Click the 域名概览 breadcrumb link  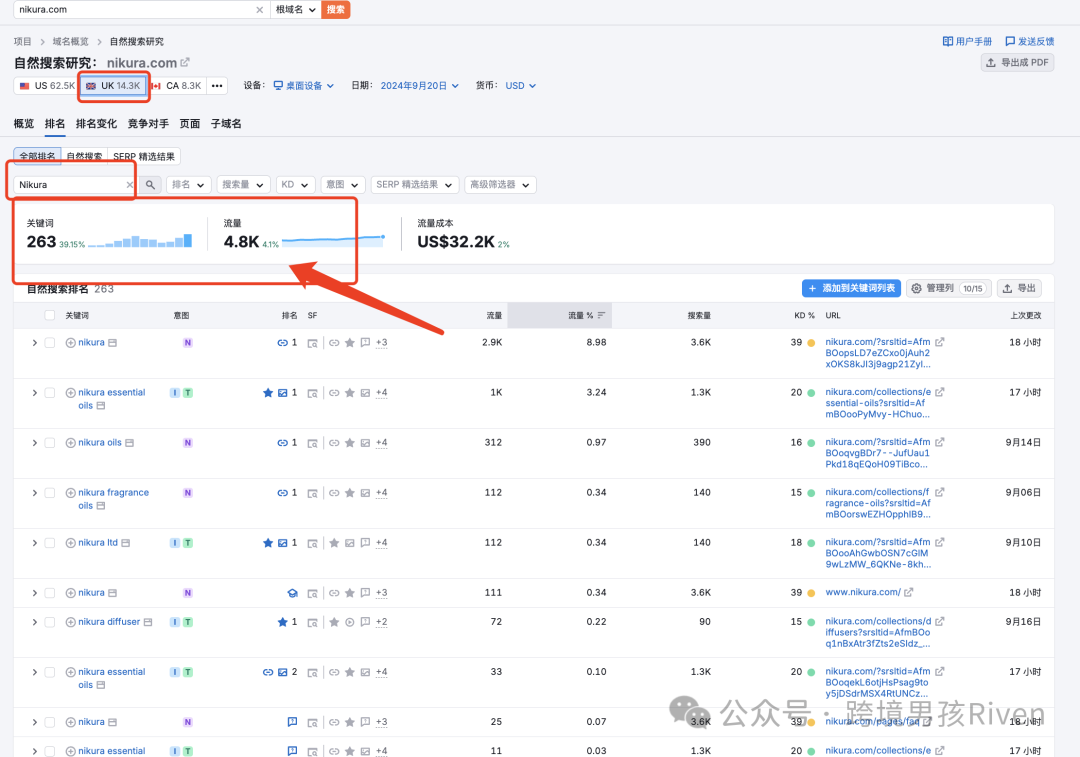pyautogui.click(x=71, y=41)
